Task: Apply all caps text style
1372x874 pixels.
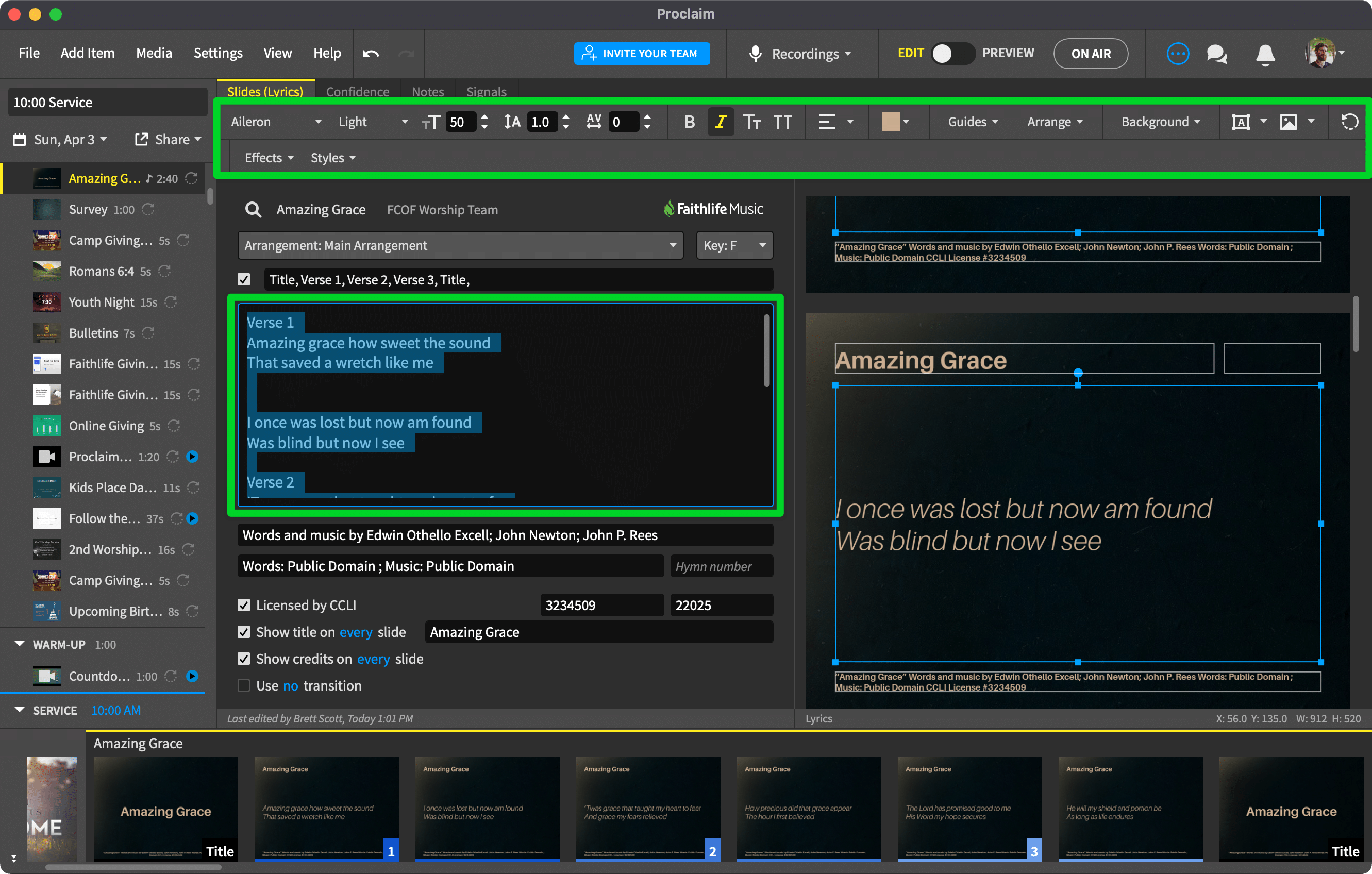Action: pos(782,122)
